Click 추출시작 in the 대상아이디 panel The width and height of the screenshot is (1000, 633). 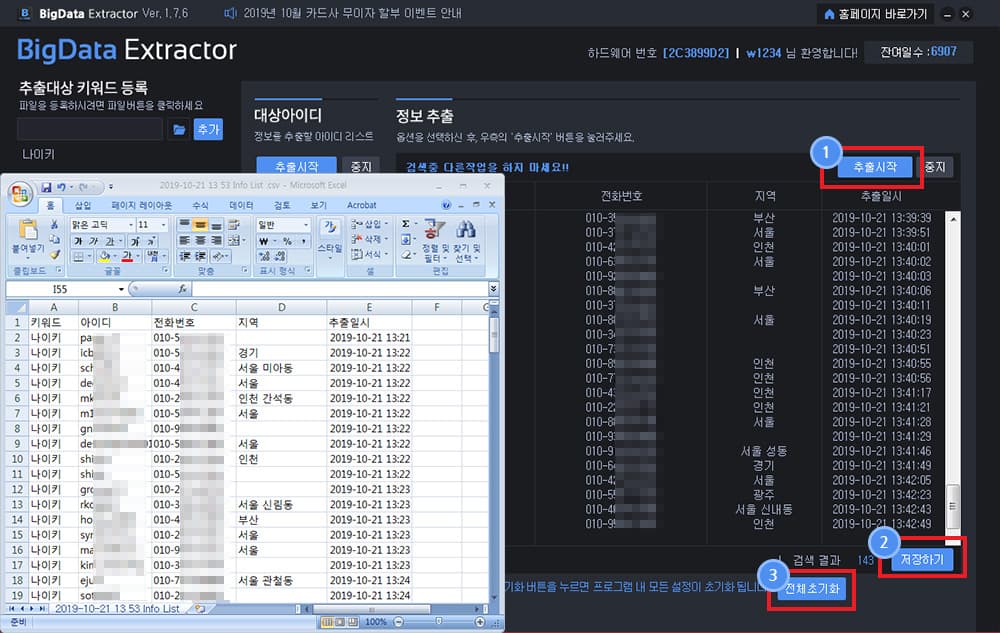pyautogui.click(x=296, y=166)
